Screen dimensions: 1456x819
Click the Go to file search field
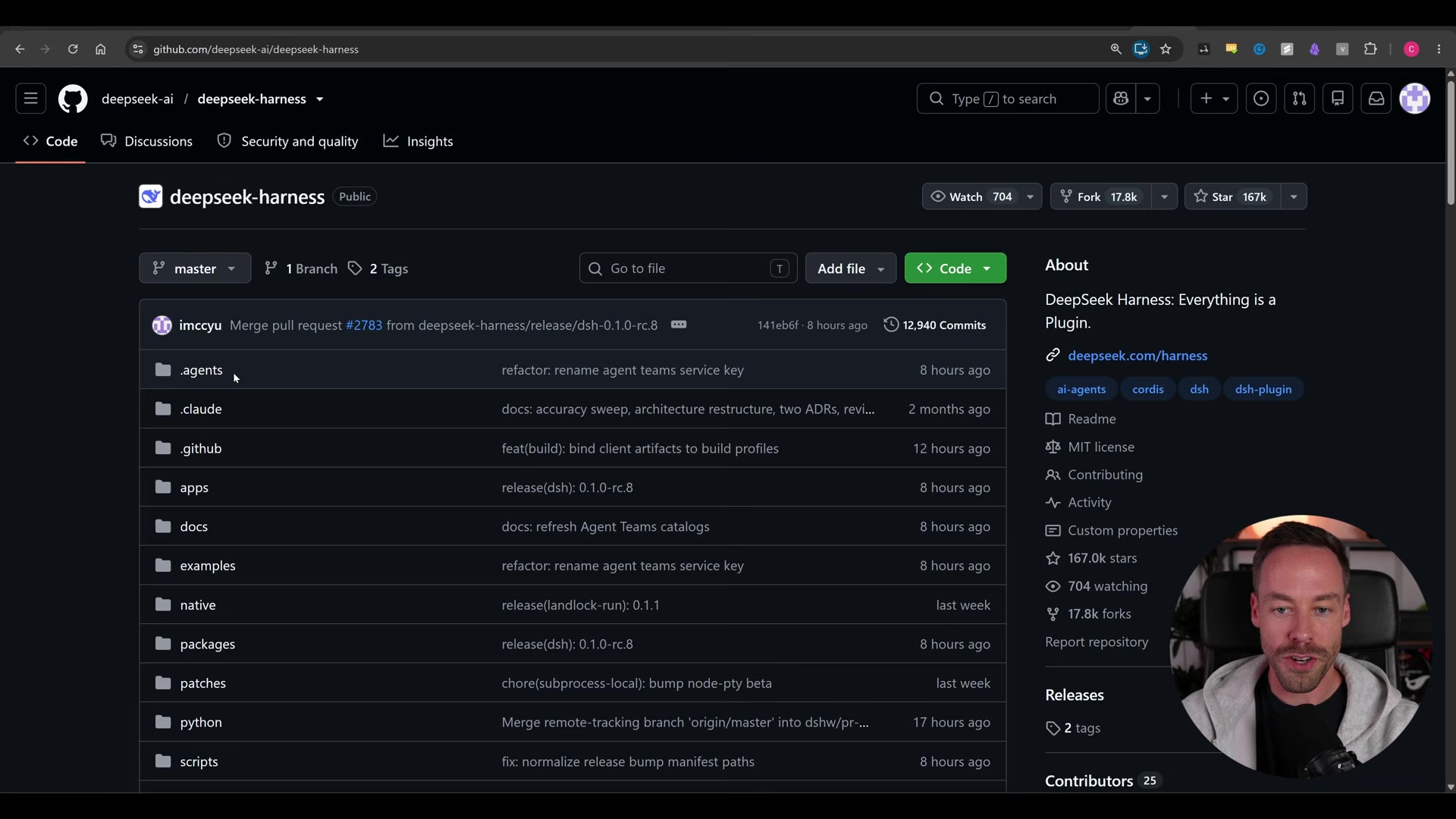[688, 268]
